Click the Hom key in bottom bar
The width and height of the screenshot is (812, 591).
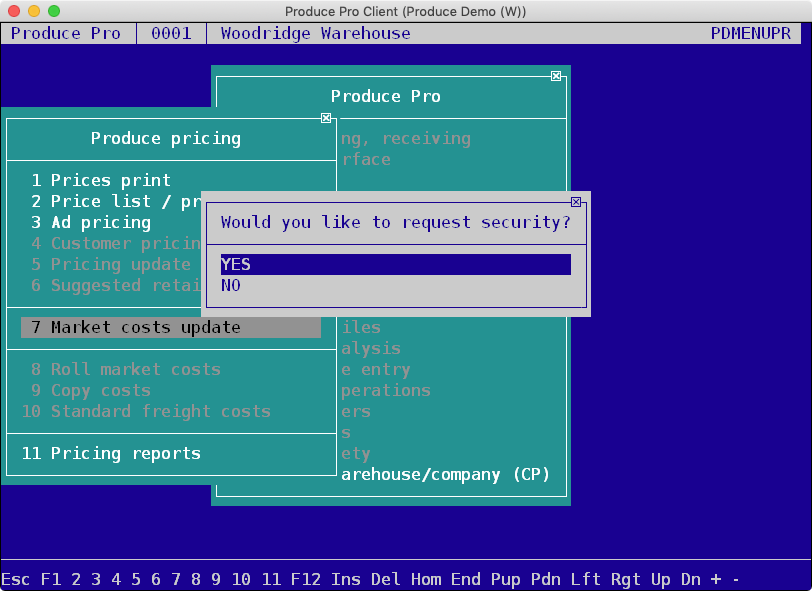click(426, 579)
